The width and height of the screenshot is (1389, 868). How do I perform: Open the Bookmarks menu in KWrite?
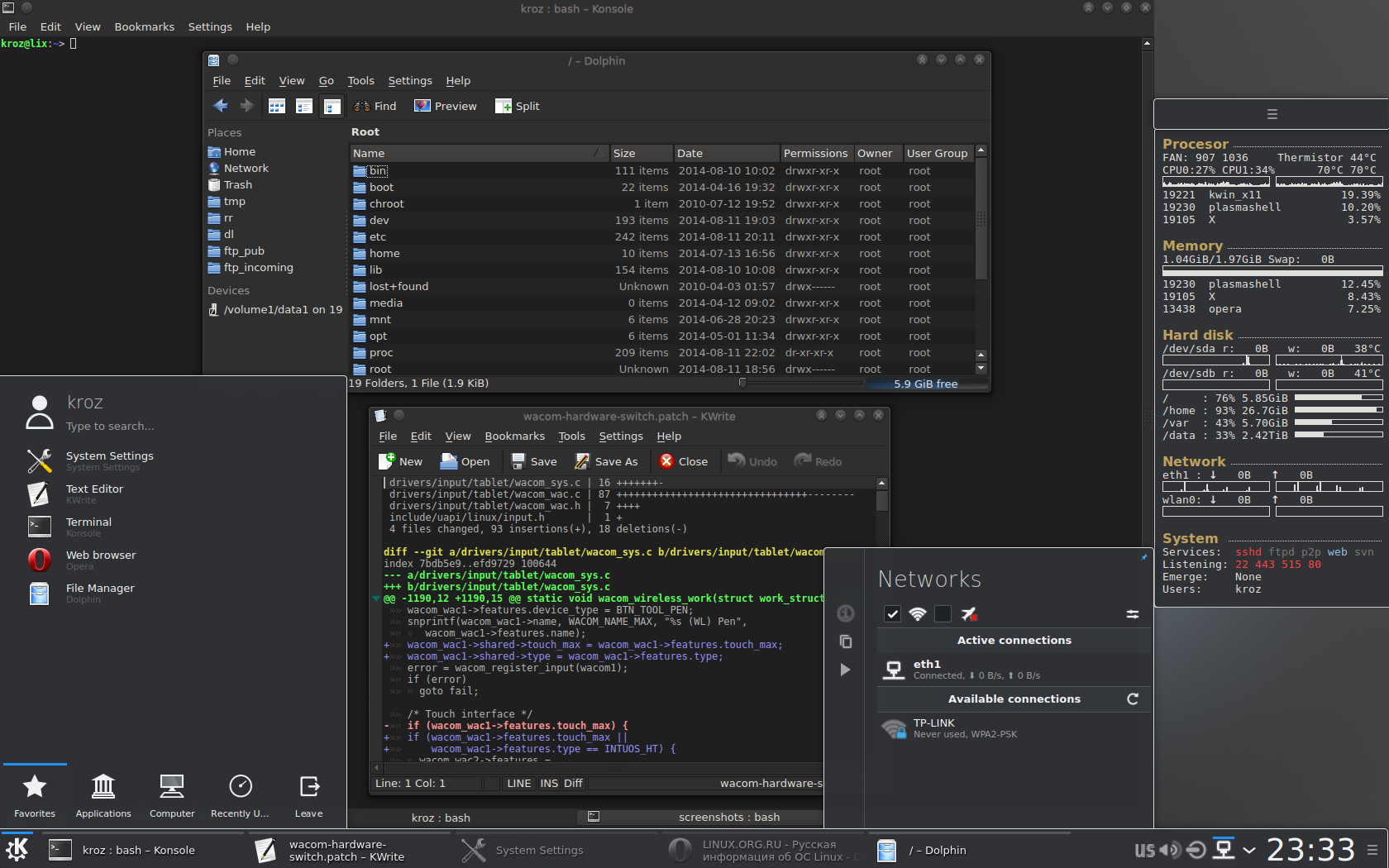(x=514, y=436)
